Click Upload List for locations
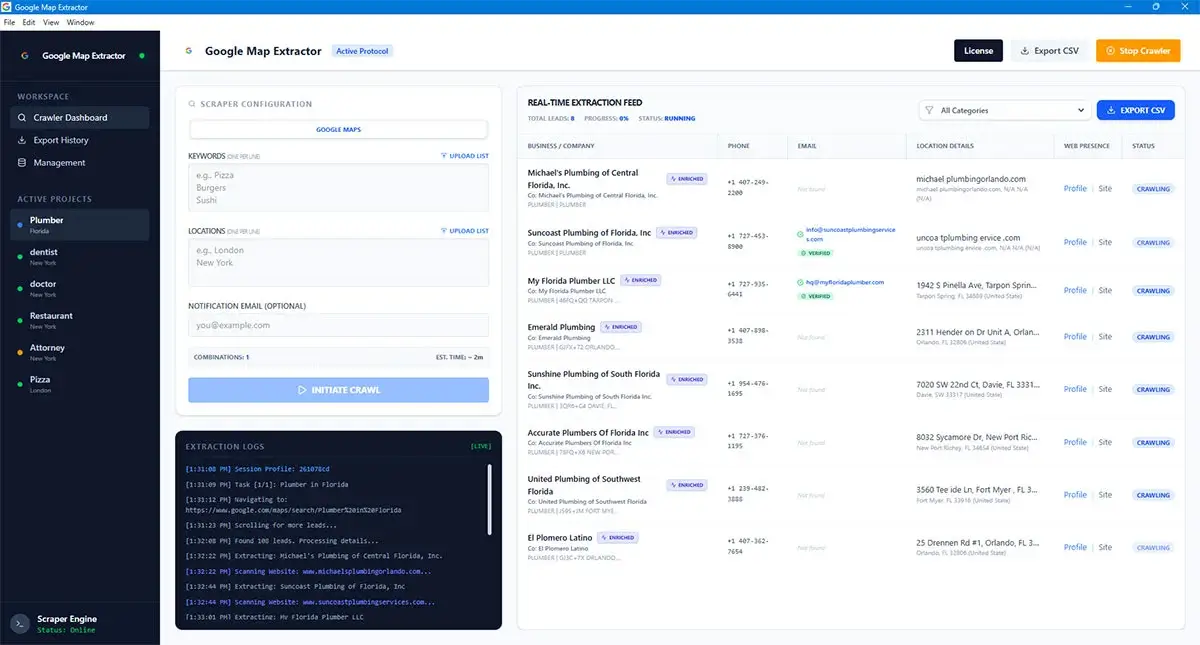Image resolution: width=1200 pixels, height=645 pixels. [465, 231]
